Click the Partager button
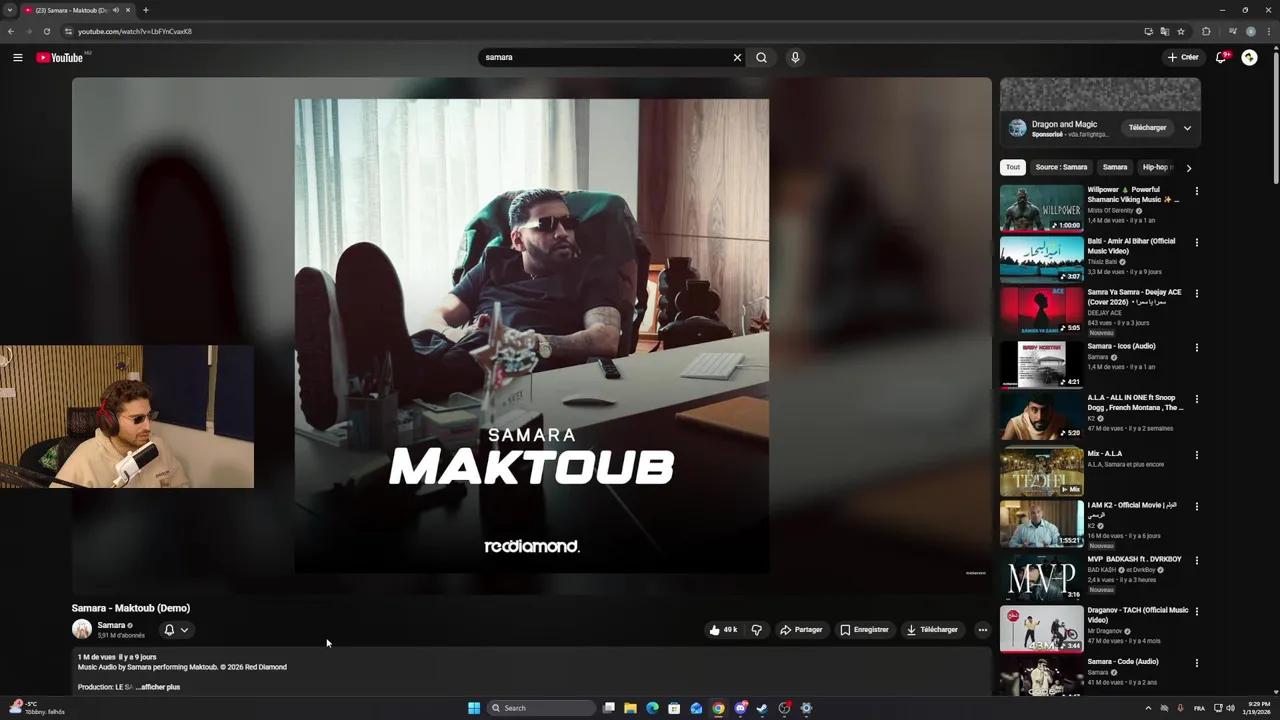The image size is (1280, 720). pos(801,630)
